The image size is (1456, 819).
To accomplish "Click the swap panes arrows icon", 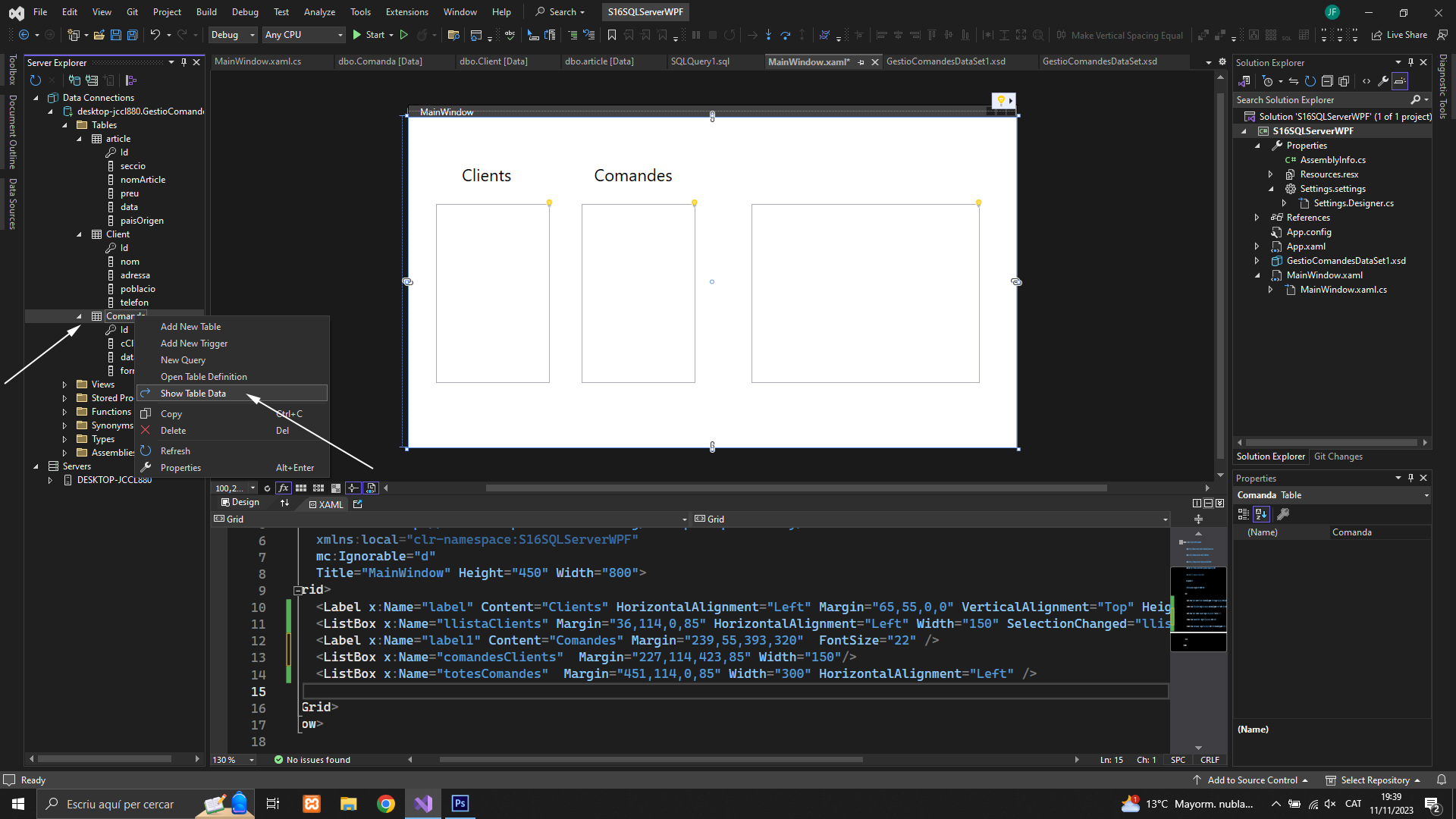I will 284,503.
